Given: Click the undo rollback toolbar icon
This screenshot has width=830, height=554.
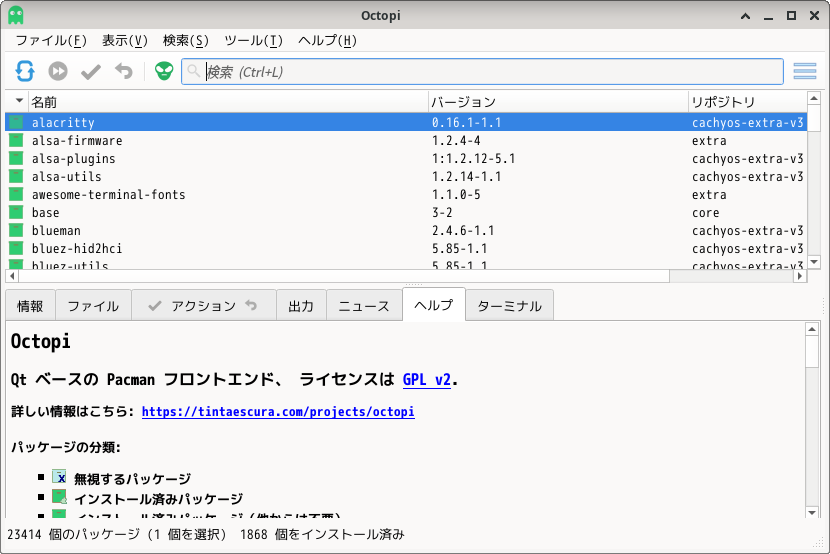Looking at the screenshot, I should click(124, 71).
